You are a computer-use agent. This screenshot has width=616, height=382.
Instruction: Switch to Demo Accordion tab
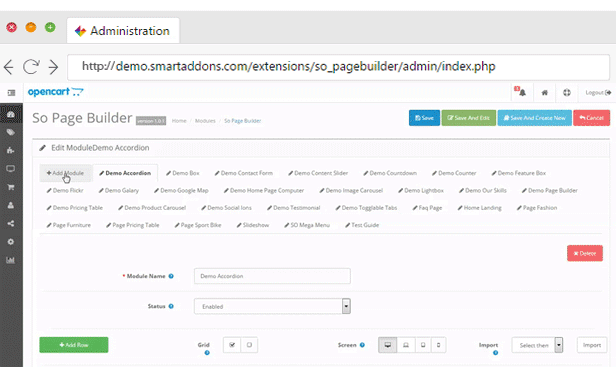[x=125, y=173]
